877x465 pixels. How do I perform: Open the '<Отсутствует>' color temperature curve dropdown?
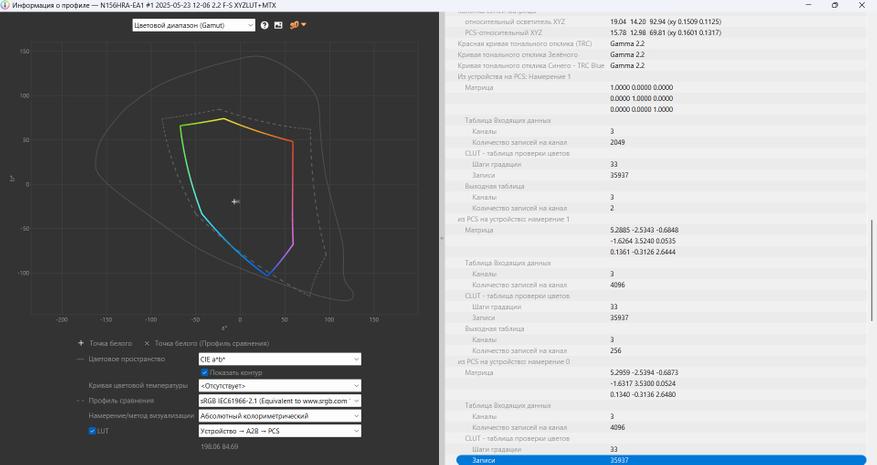coord(280,386)
